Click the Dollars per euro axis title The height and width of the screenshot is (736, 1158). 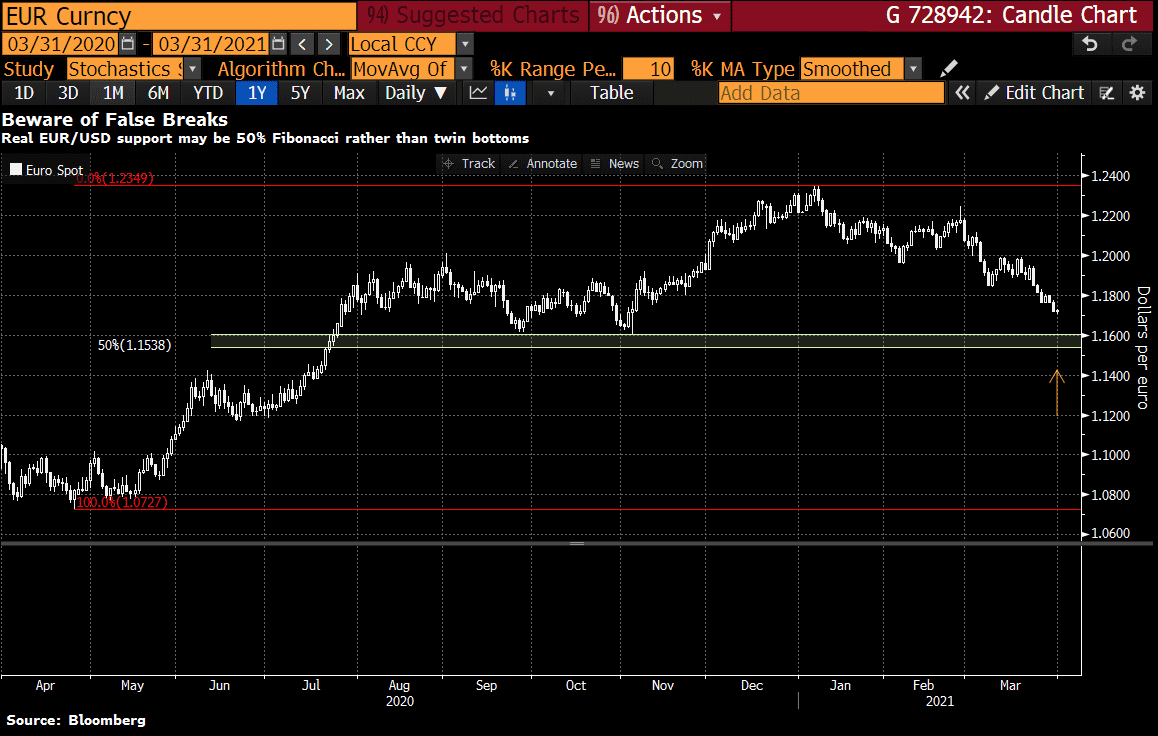(x=1142, y=348)
